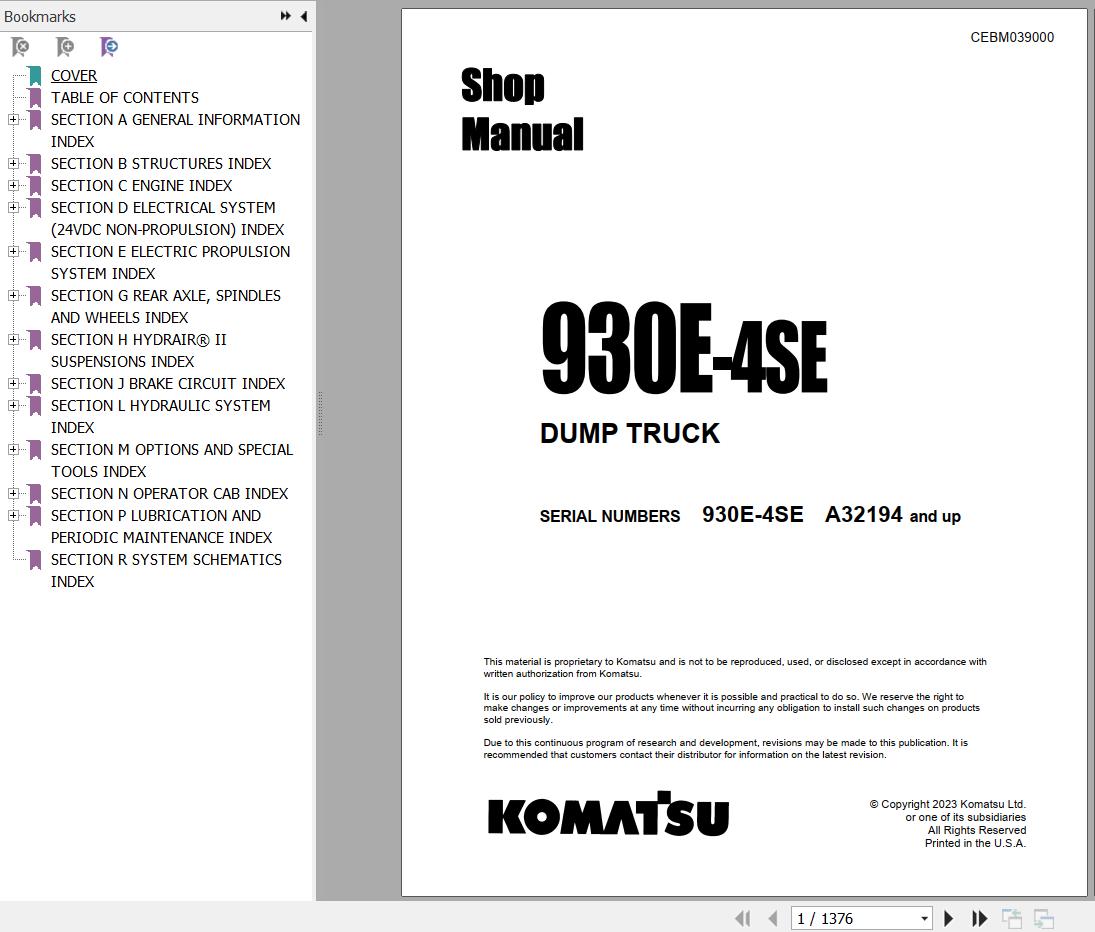Go to the first page
The image size is (1095, 932).
[743, 918]
